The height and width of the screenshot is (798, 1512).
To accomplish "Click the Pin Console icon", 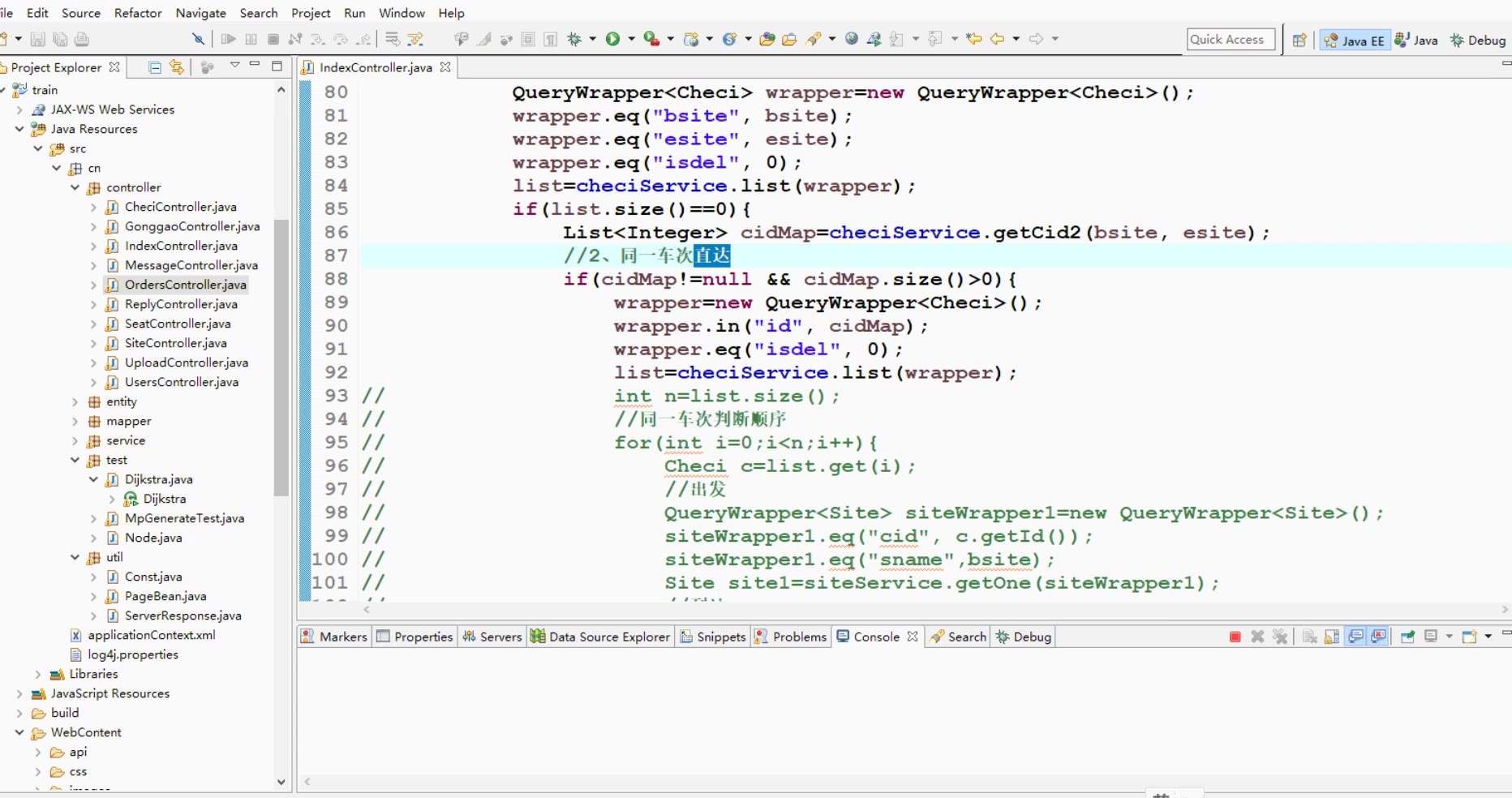I will point(1407,637).
